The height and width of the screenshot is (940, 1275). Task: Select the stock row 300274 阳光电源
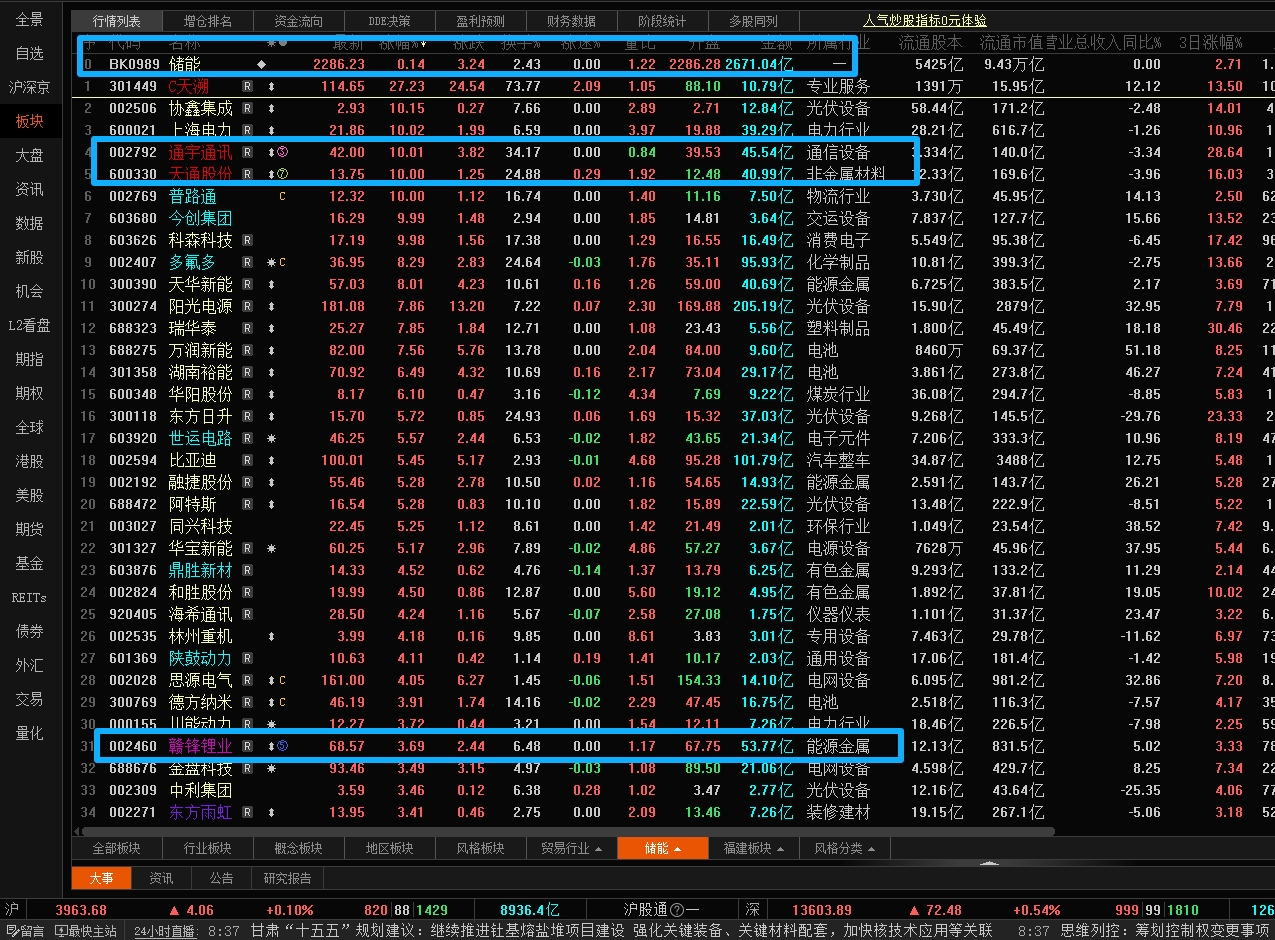click(675, 306)
